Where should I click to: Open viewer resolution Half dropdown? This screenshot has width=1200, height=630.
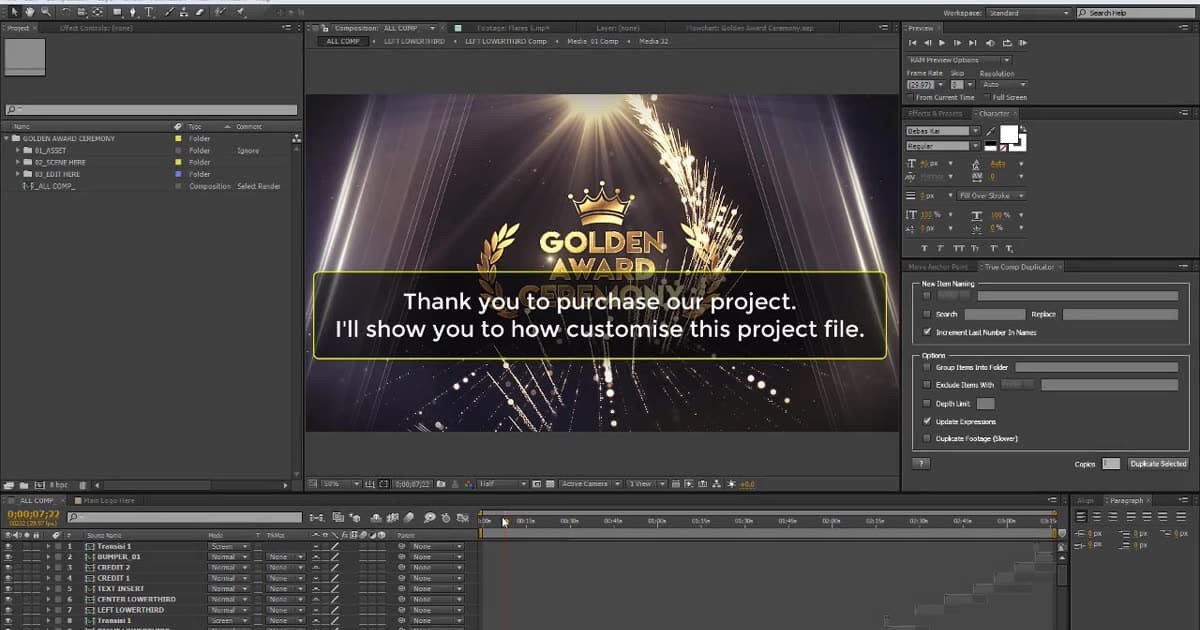[501, 484]
